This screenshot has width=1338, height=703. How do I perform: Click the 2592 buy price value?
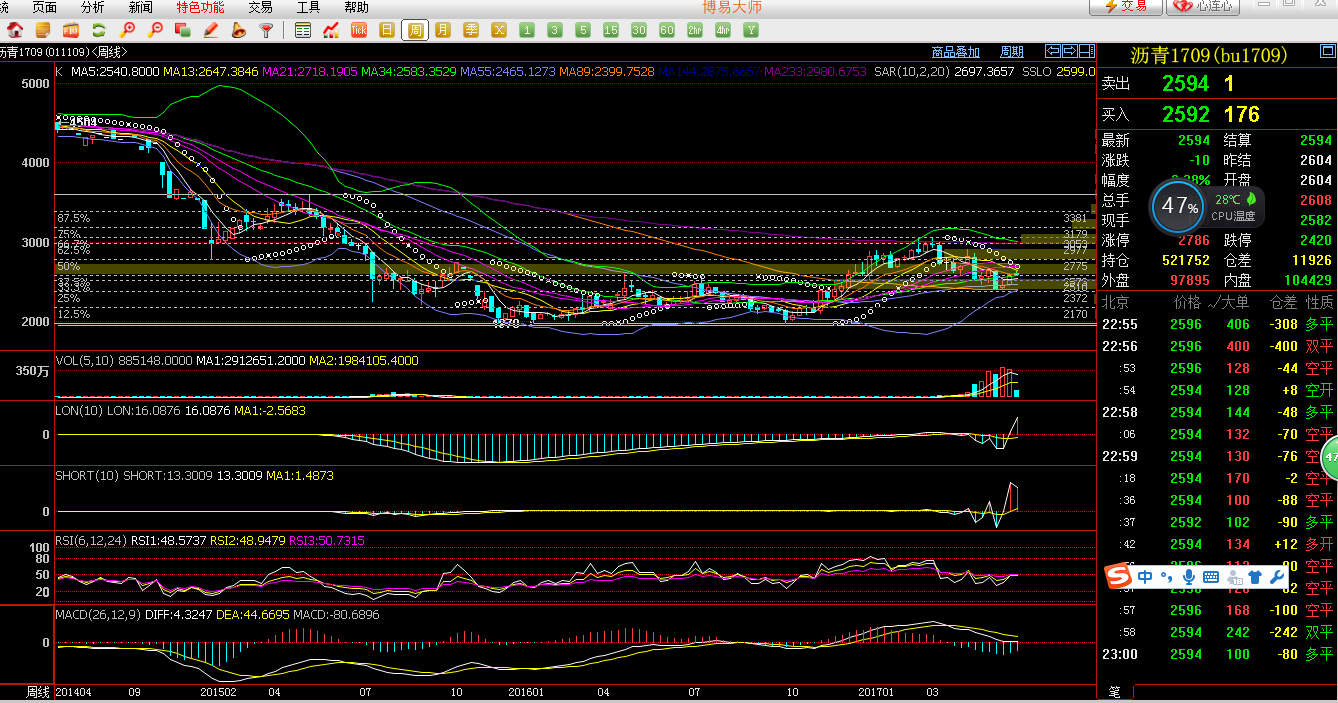1186,114
